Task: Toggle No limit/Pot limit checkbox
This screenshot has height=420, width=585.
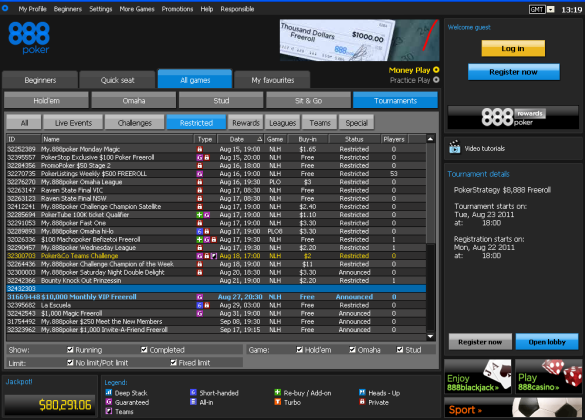Action: [x=70, y=363]
